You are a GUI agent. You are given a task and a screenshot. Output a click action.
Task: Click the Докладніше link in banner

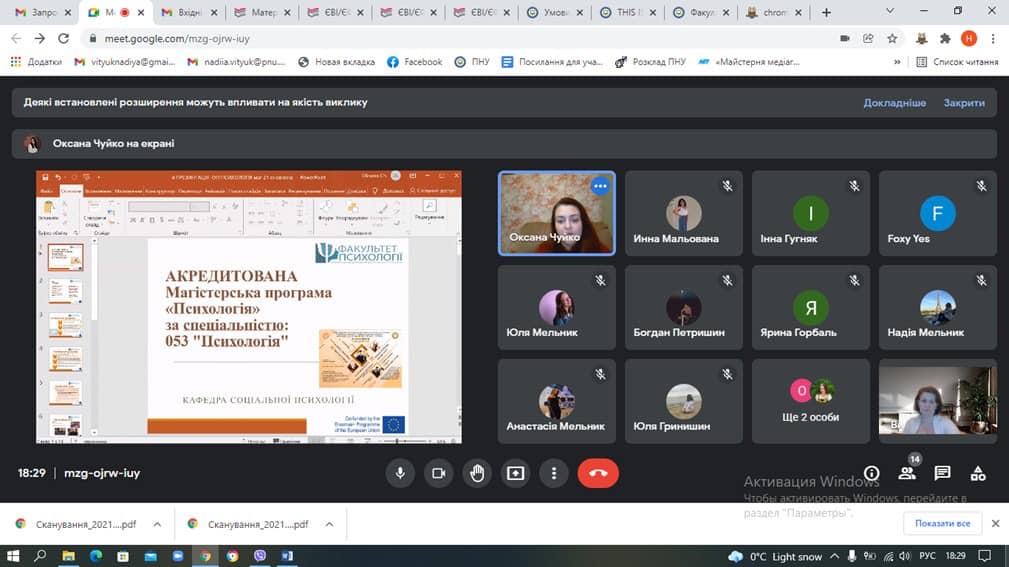click(x=894, y=103)
